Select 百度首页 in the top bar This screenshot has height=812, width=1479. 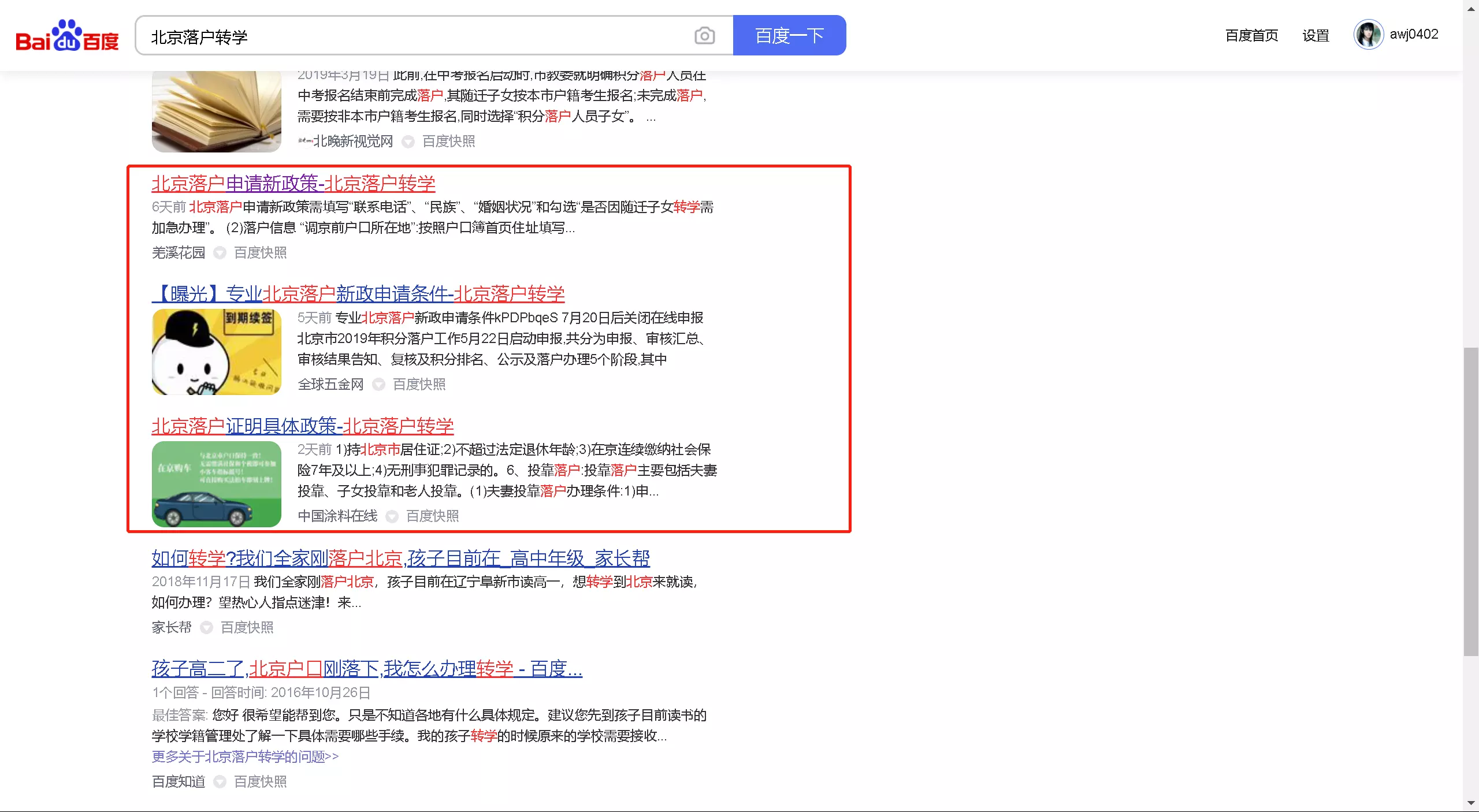(x=1251, y=35)
